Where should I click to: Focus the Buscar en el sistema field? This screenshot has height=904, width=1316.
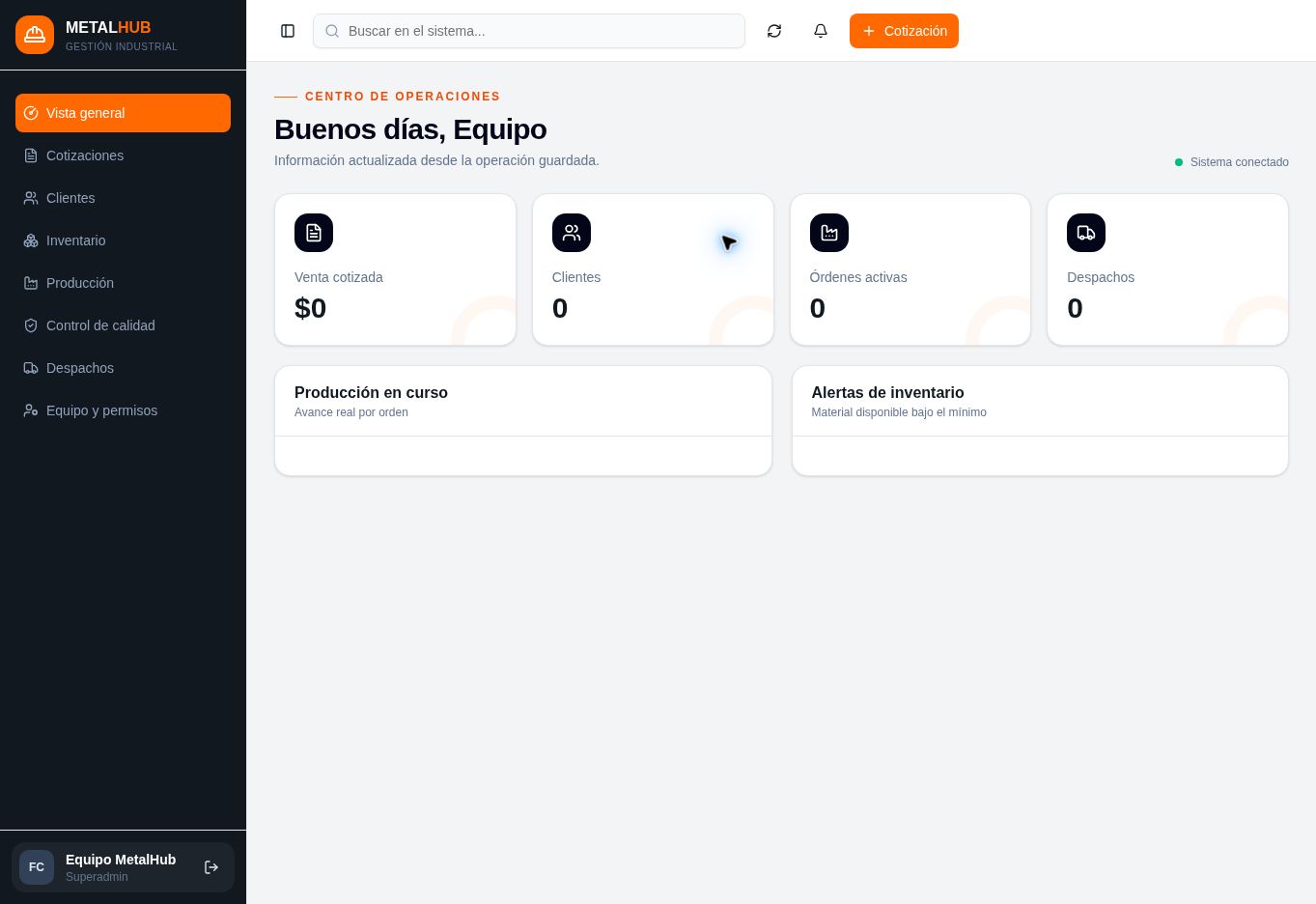[x=529, y=31]
